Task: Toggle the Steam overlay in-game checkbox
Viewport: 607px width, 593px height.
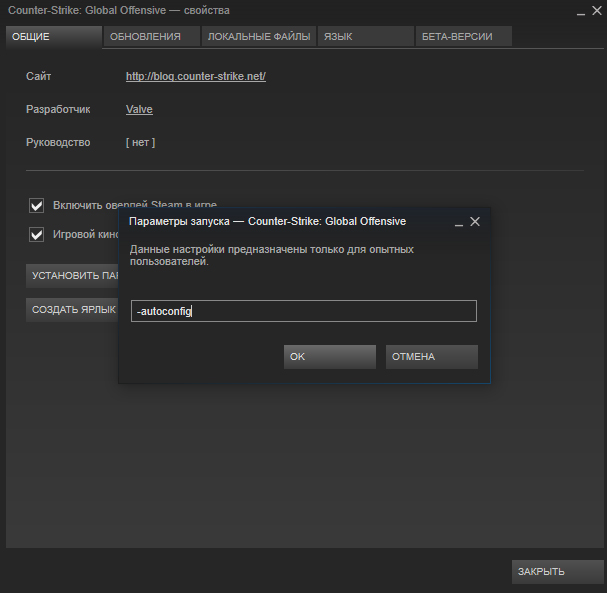Action: click(36, 206)
